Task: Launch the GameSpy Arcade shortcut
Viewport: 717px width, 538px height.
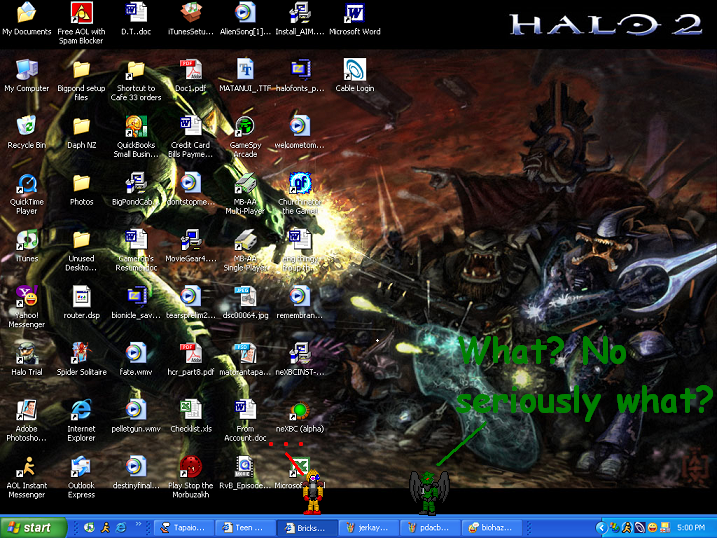Action: point(246,126)
